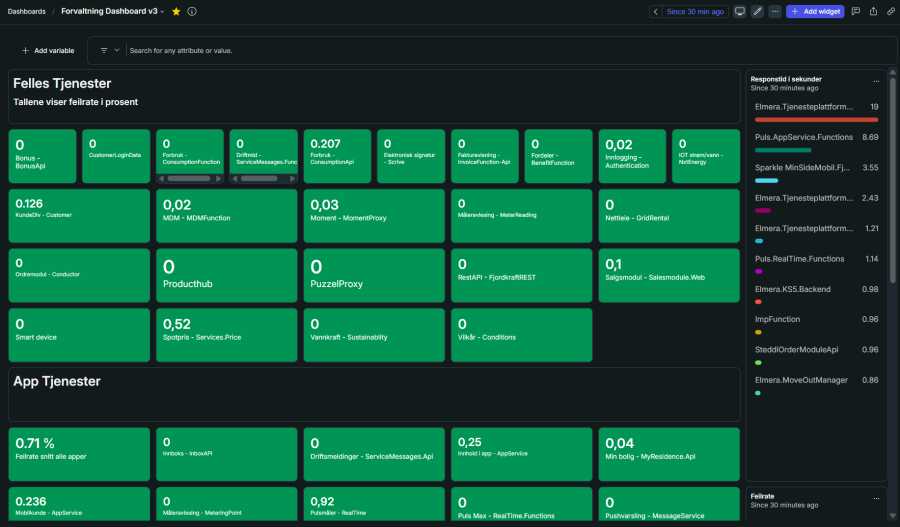The image size is (900, 527).
Task: Click the Add widget button
Action: (815, 11)
